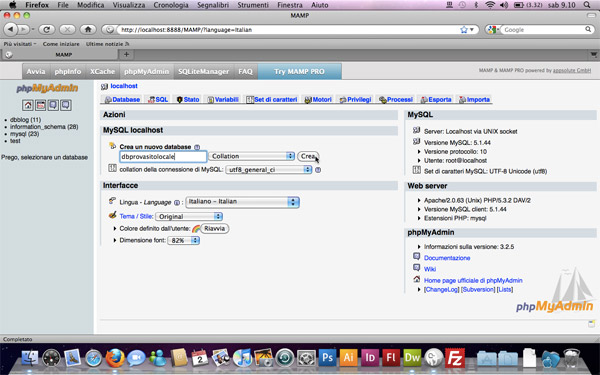Open the Collation dropdown
The width and height of the screenshot is (600, 375).
(252, 156)
